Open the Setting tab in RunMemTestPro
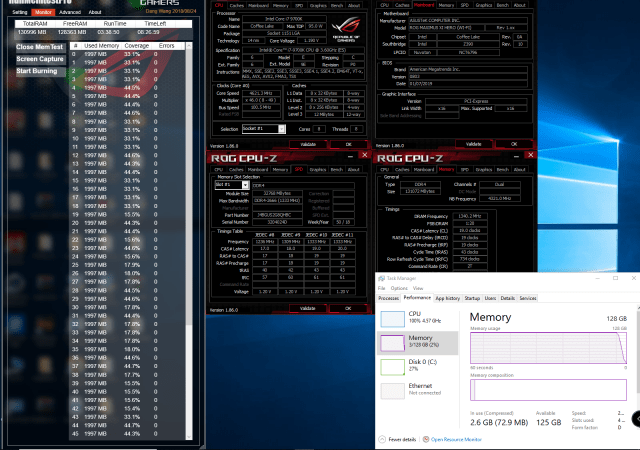640x450 pixels. 20,12
